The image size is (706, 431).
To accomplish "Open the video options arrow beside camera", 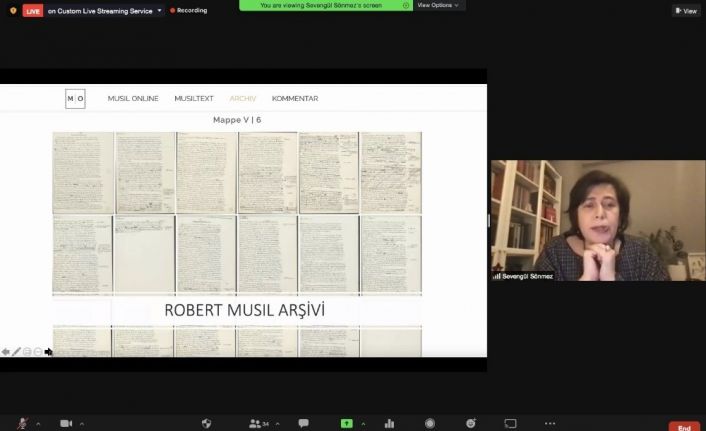I will (81, 423).
